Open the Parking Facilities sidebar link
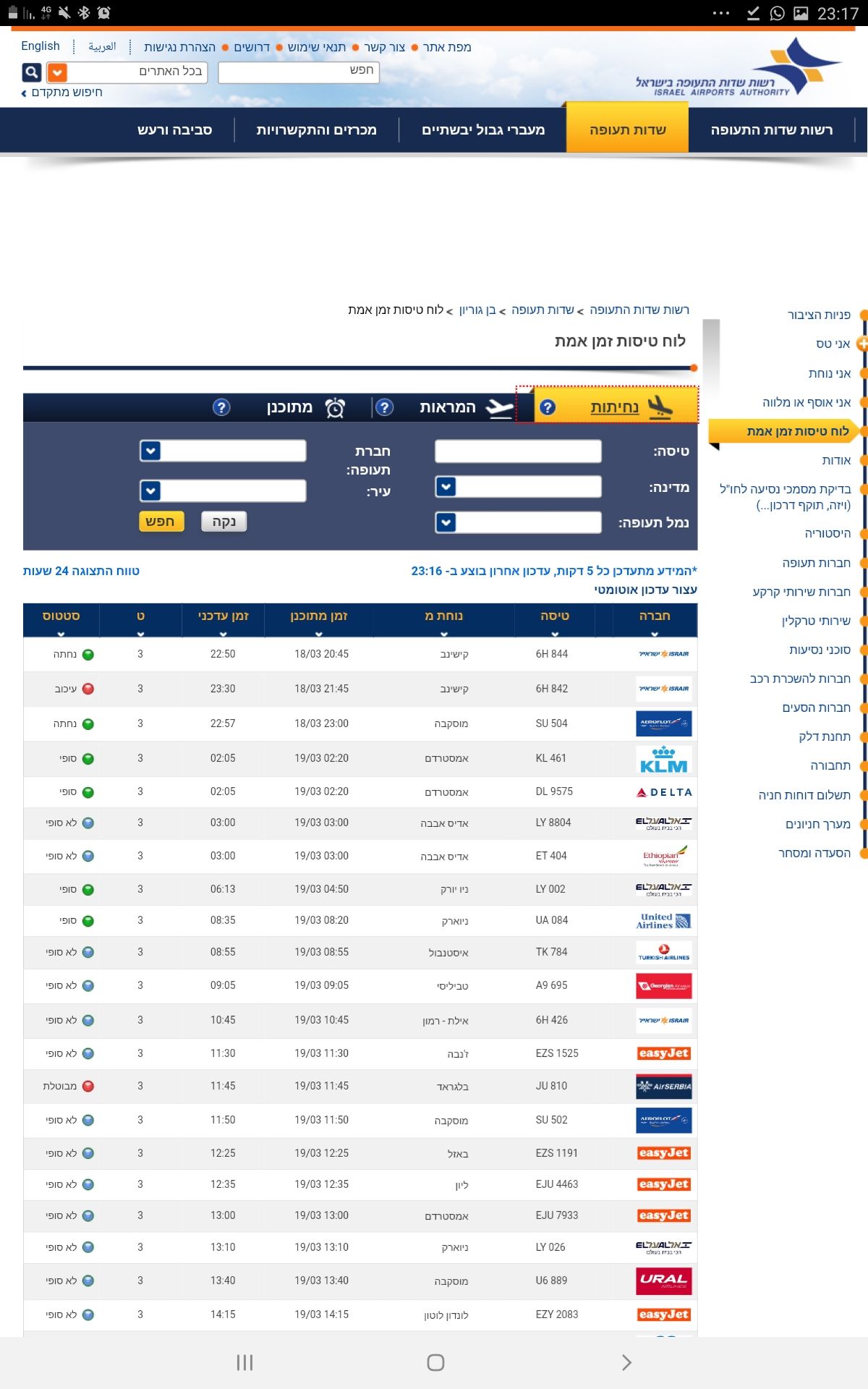 point(818,824)
